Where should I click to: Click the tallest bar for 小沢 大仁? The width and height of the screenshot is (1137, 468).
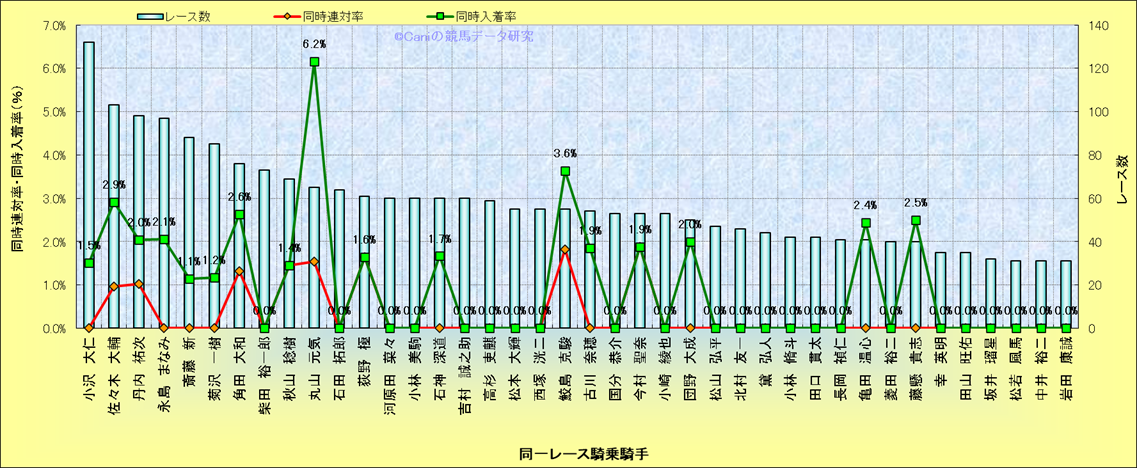coord(89,185)
